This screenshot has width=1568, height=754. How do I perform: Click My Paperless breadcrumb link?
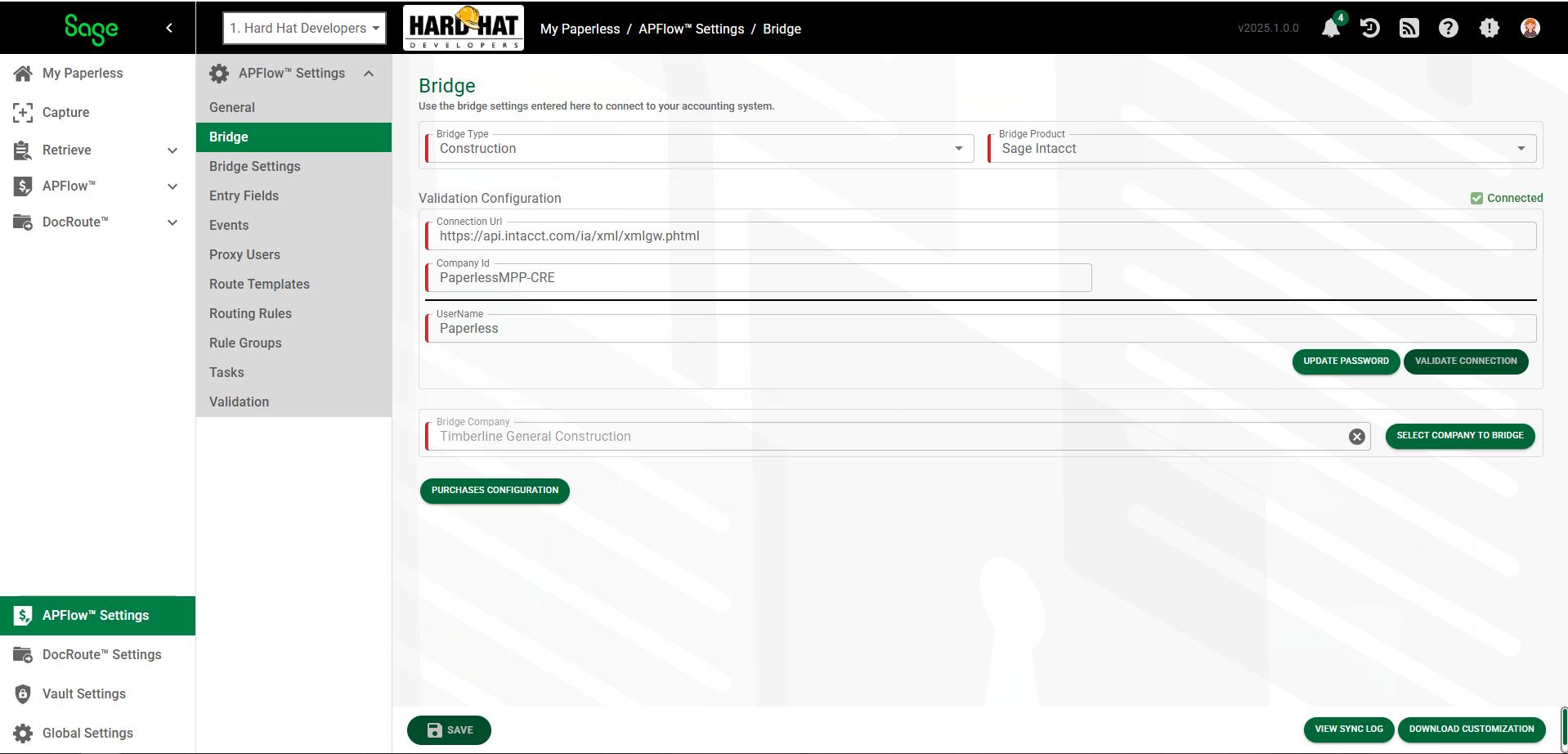click(580, 29)
